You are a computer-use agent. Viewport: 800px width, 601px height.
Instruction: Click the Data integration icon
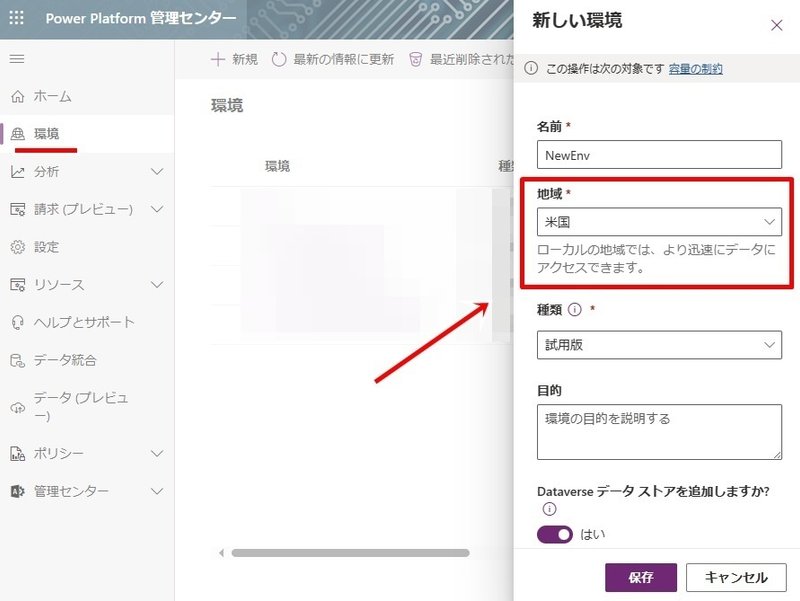coord(17,360)
